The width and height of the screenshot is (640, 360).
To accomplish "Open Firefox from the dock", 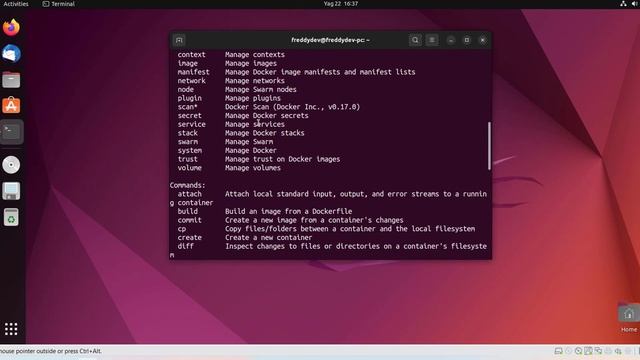I will tap(11, 27).
